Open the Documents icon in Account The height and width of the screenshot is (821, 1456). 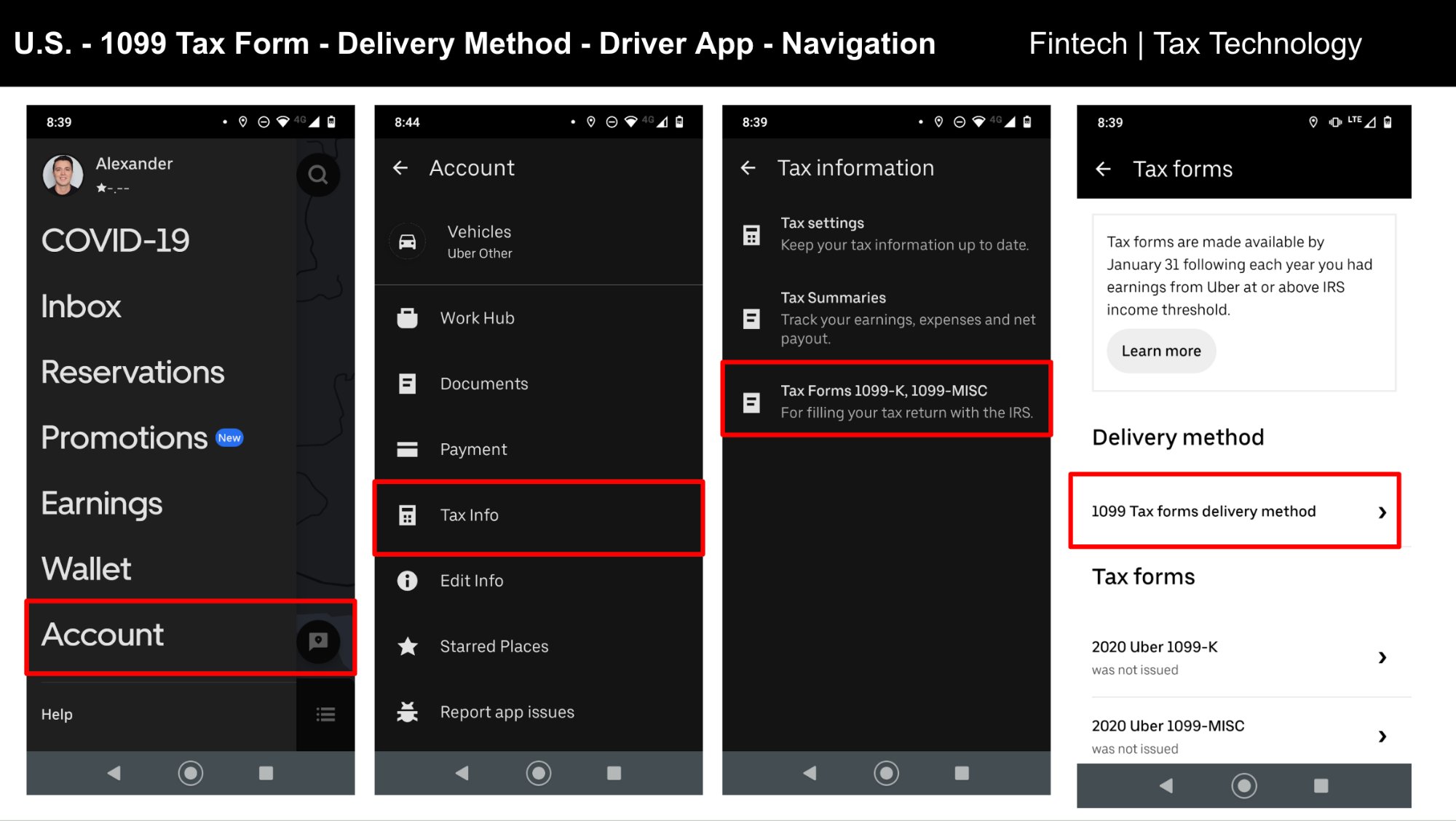tap(407, 384)
